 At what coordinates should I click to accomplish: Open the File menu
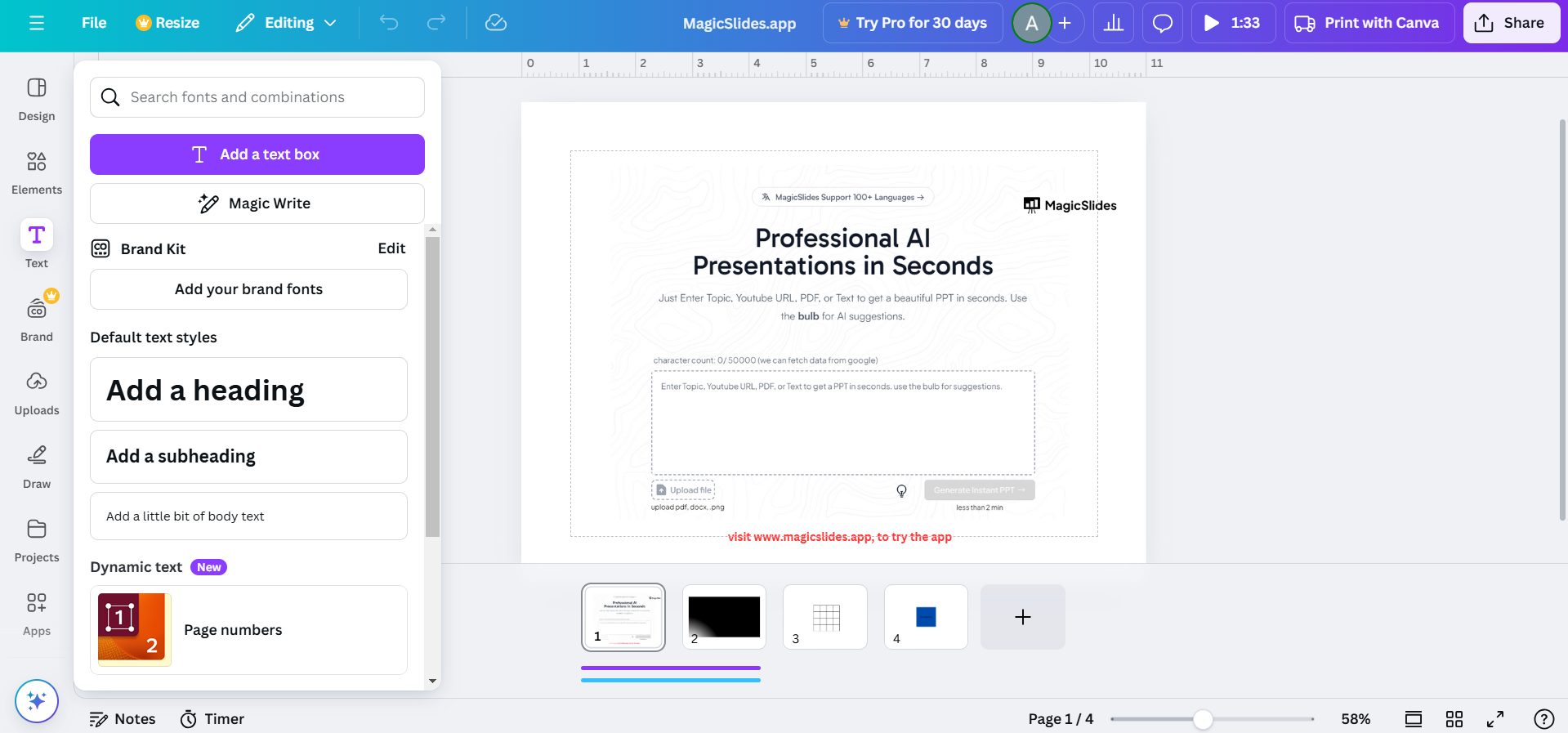click(x=94, y=23)
